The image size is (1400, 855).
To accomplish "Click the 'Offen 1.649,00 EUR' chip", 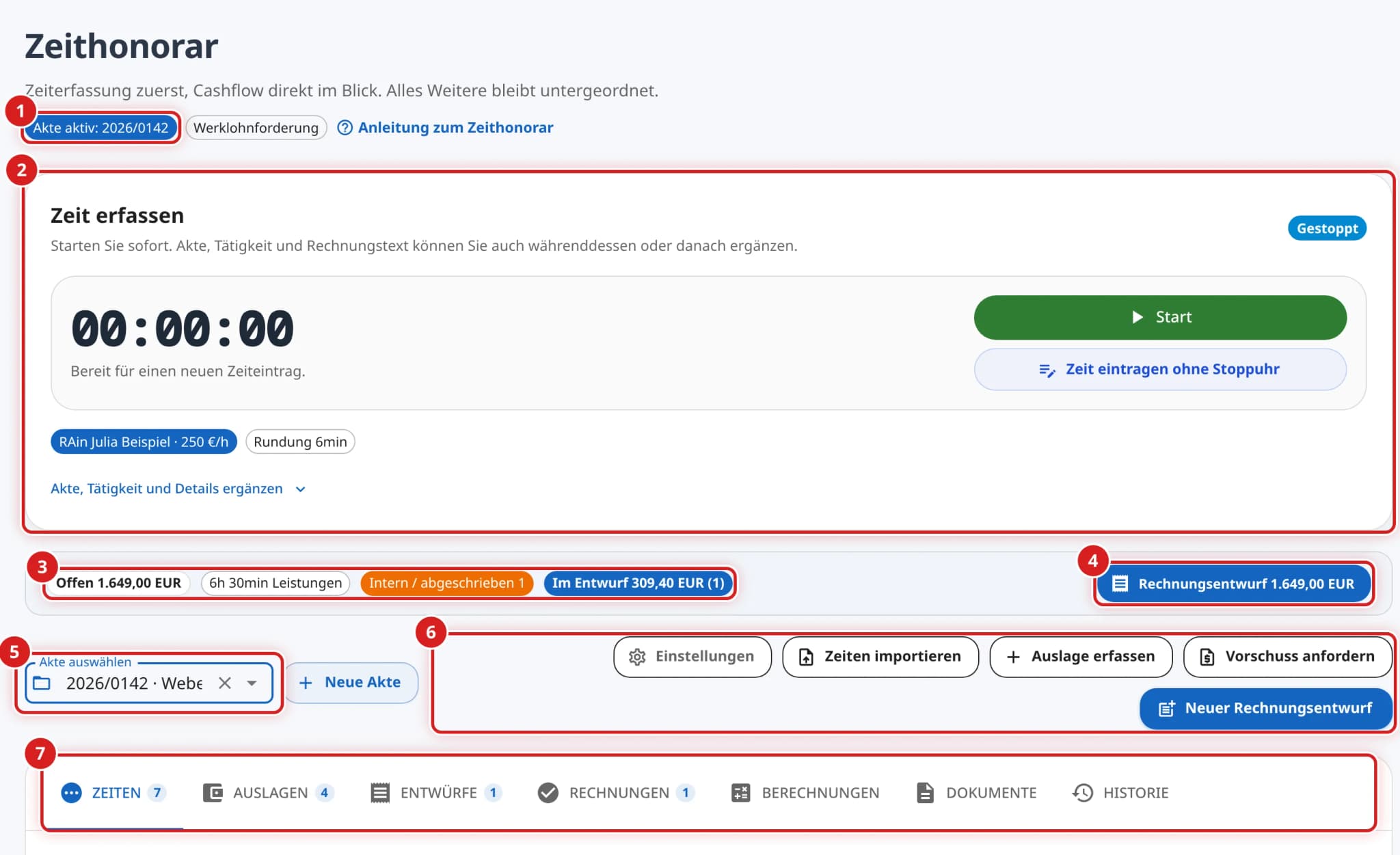I will [x=118, y=583].
